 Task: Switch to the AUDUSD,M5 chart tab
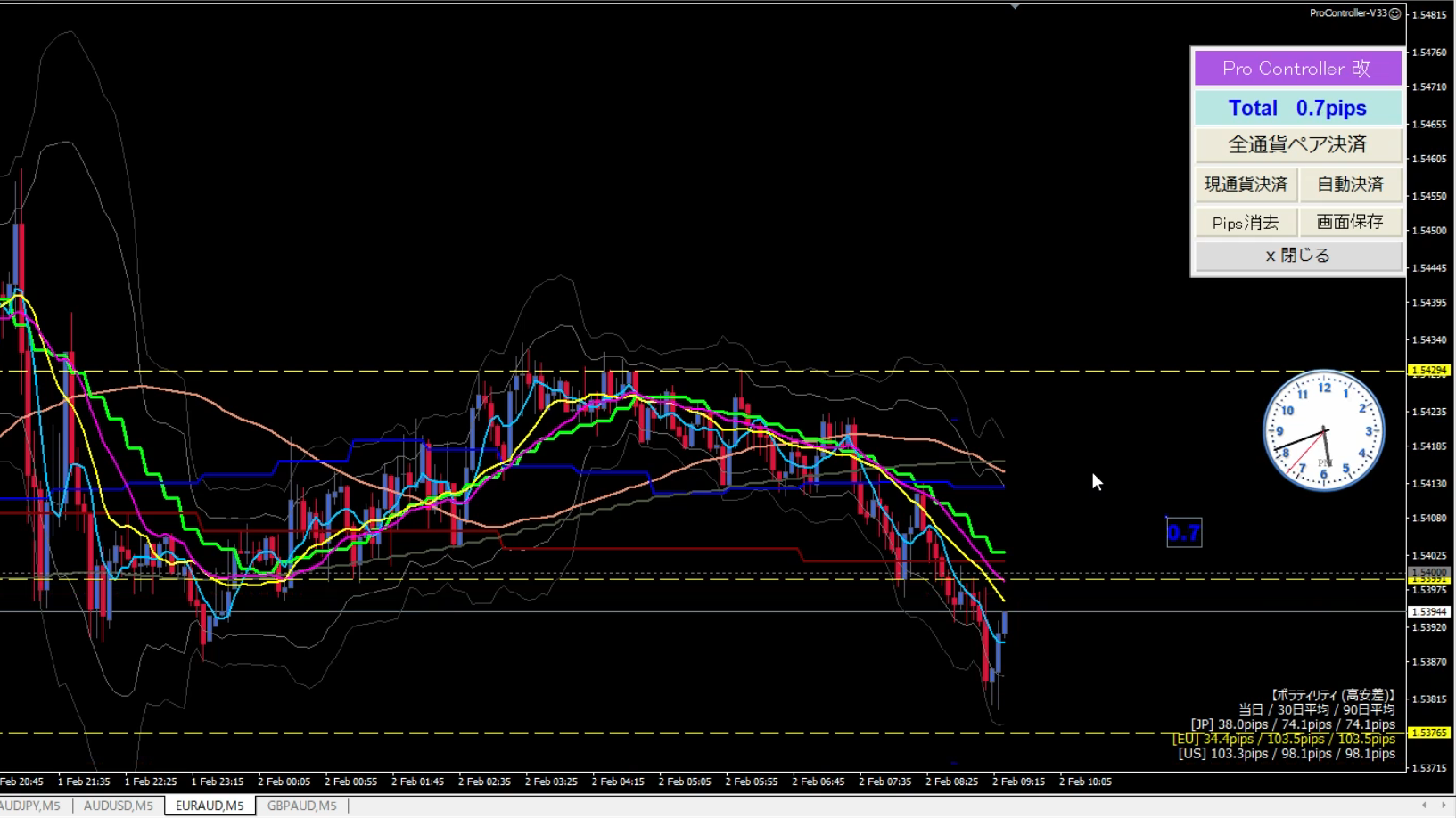point(118,806)
